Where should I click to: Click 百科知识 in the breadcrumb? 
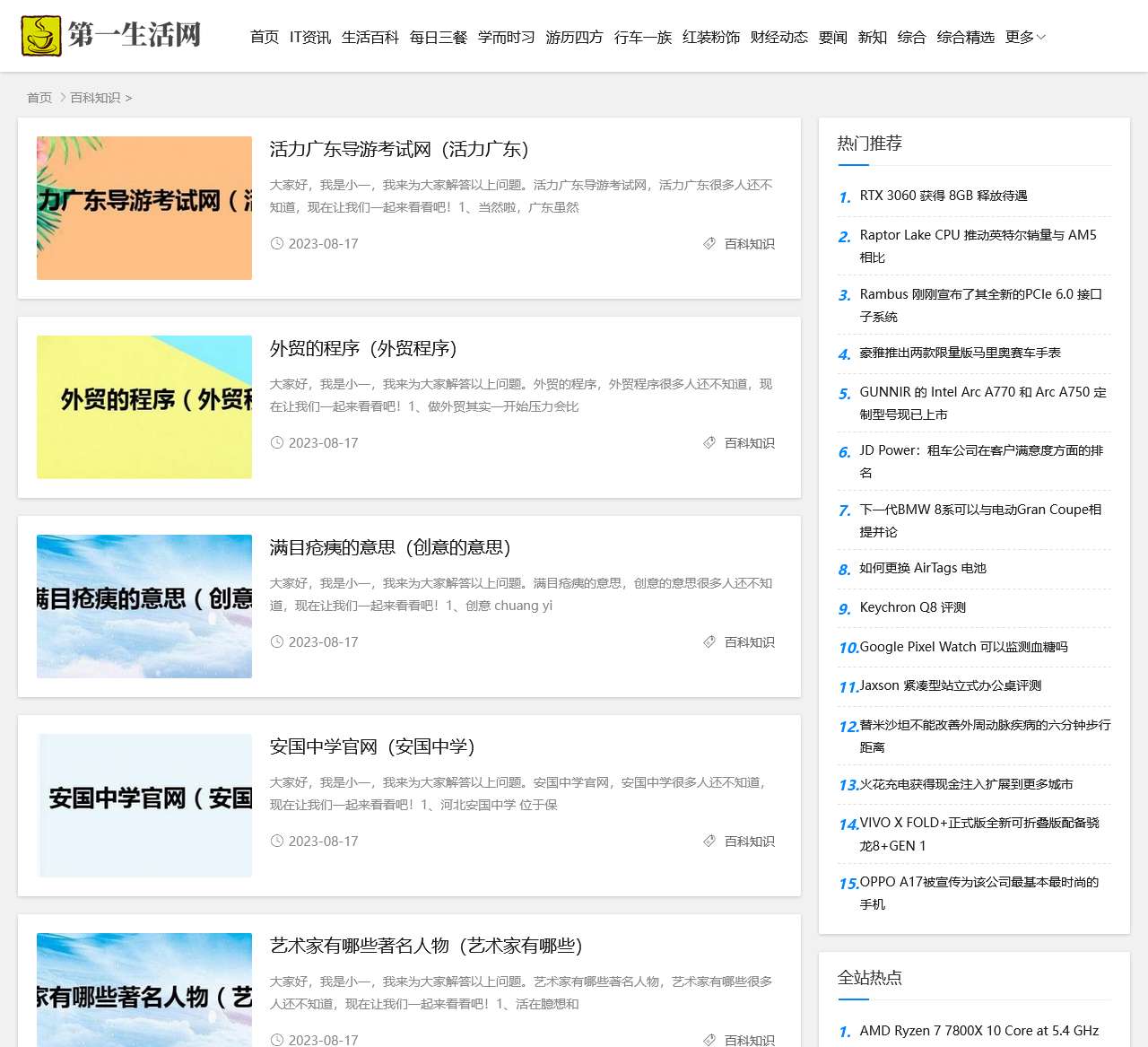tap(95, 98)
